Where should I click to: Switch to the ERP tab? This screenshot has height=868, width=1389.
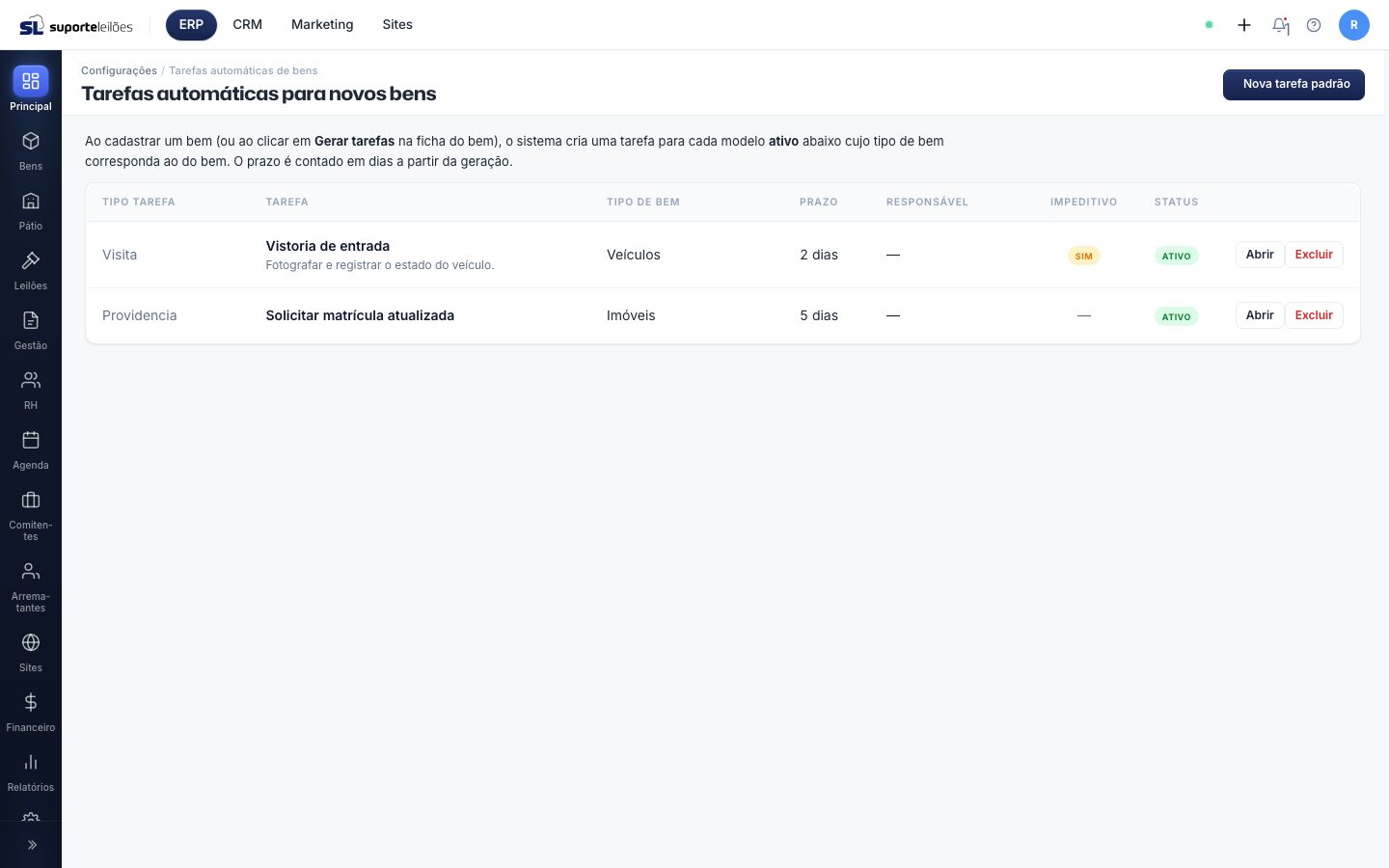pyautogui.click(x=191, y=25)
